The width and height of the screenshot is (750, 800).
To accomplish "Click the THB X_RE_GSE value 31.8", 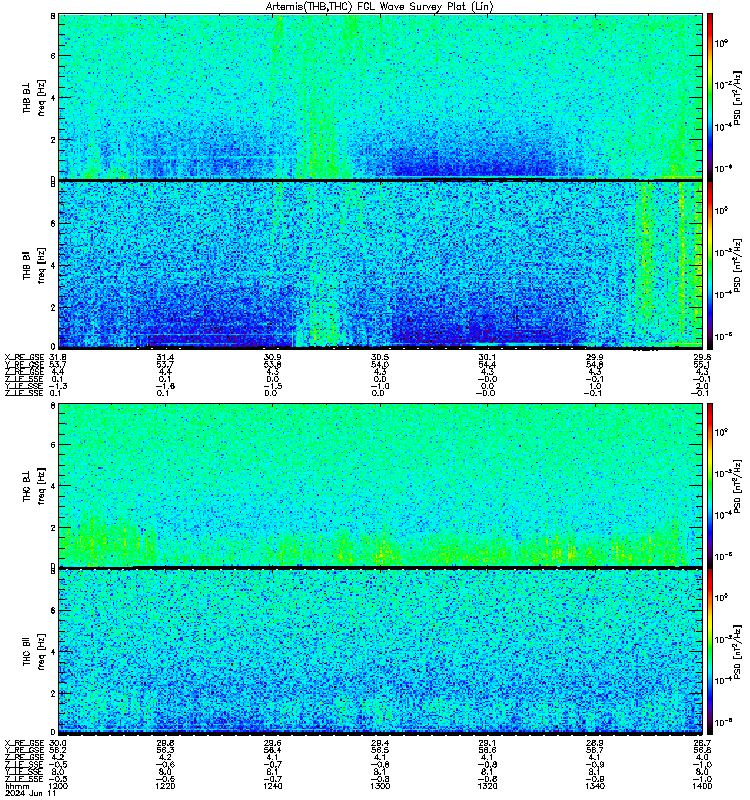I will (x=58, y=357).
